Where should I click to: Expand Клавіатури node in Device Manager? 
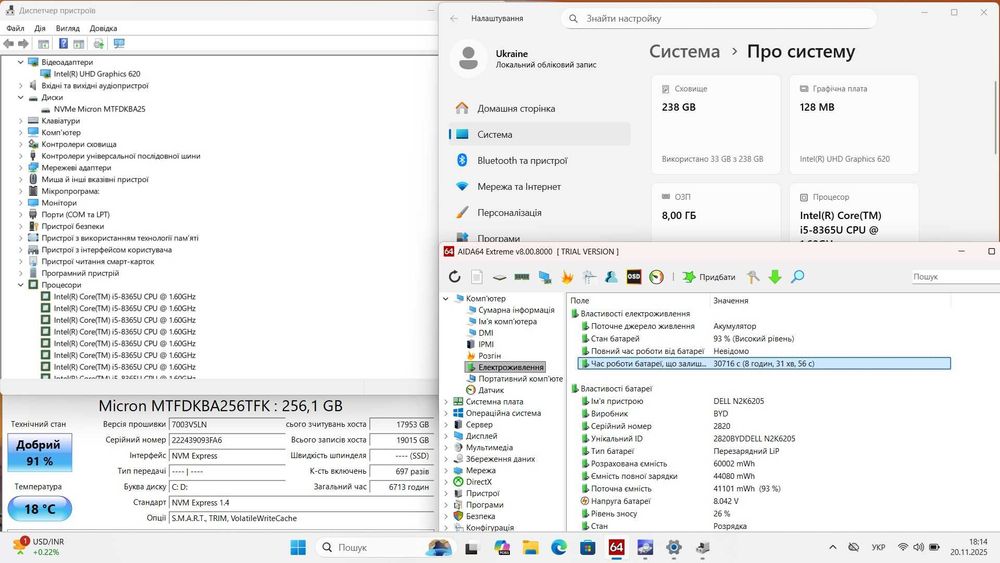coord(20,121)
